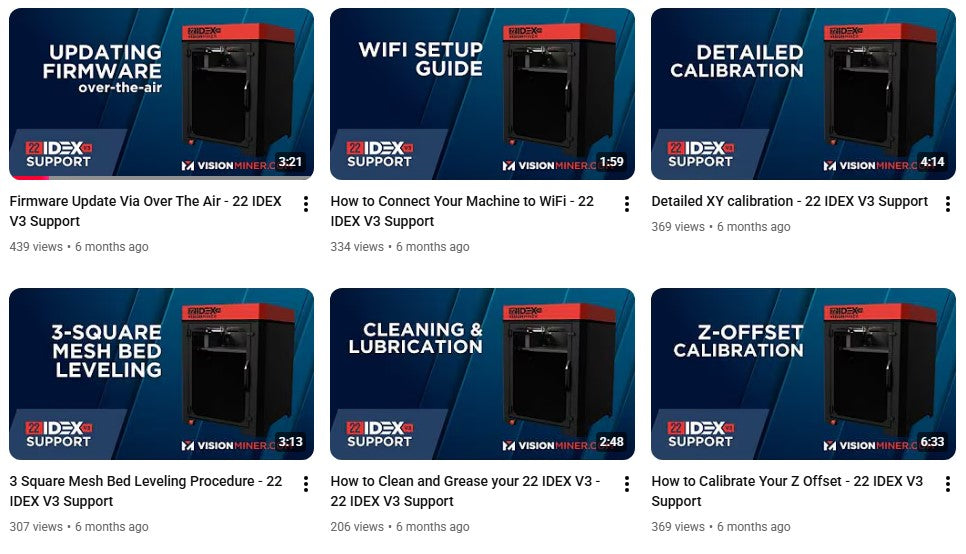Open three-dot menu for Calibrate Z Offset video
Screen dimensions: 966x554
pos(948,484)
